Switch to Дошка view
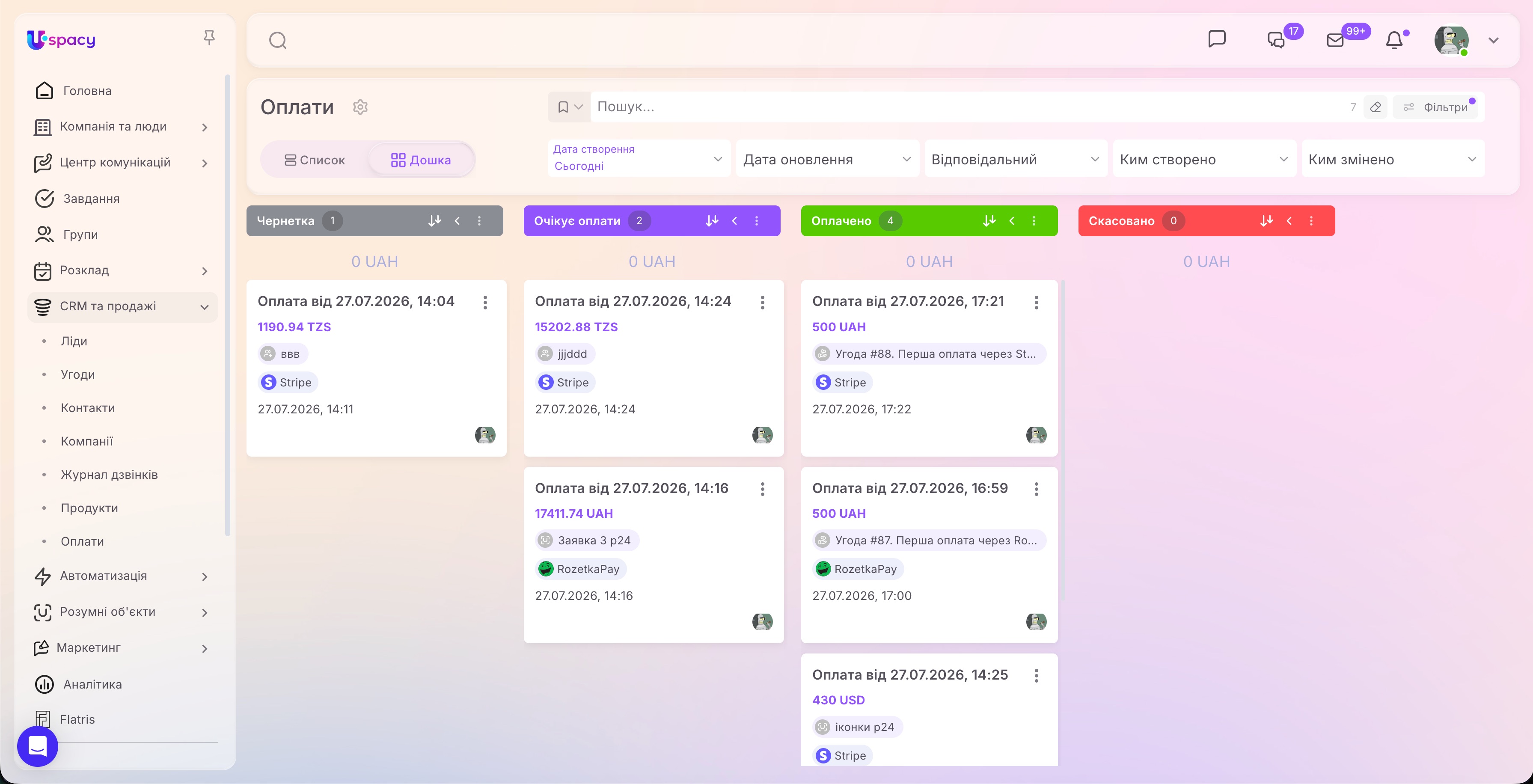The image size is (1533, 784). (421, 160)
